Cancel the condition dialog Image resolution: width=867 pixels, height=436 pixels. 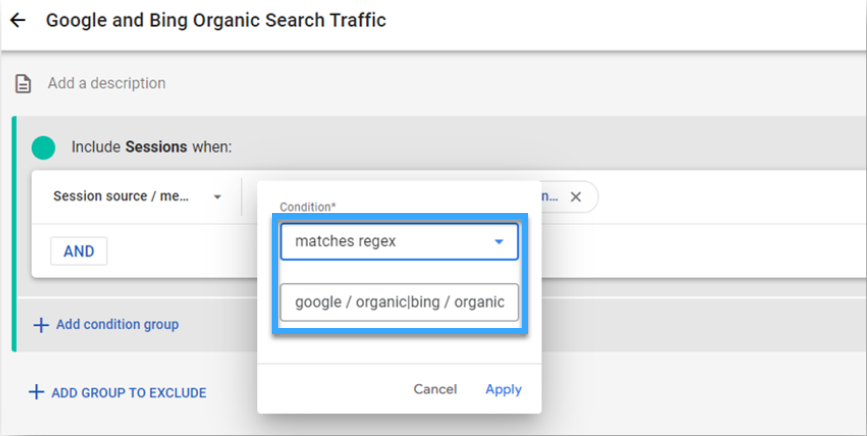pos(435,389)
